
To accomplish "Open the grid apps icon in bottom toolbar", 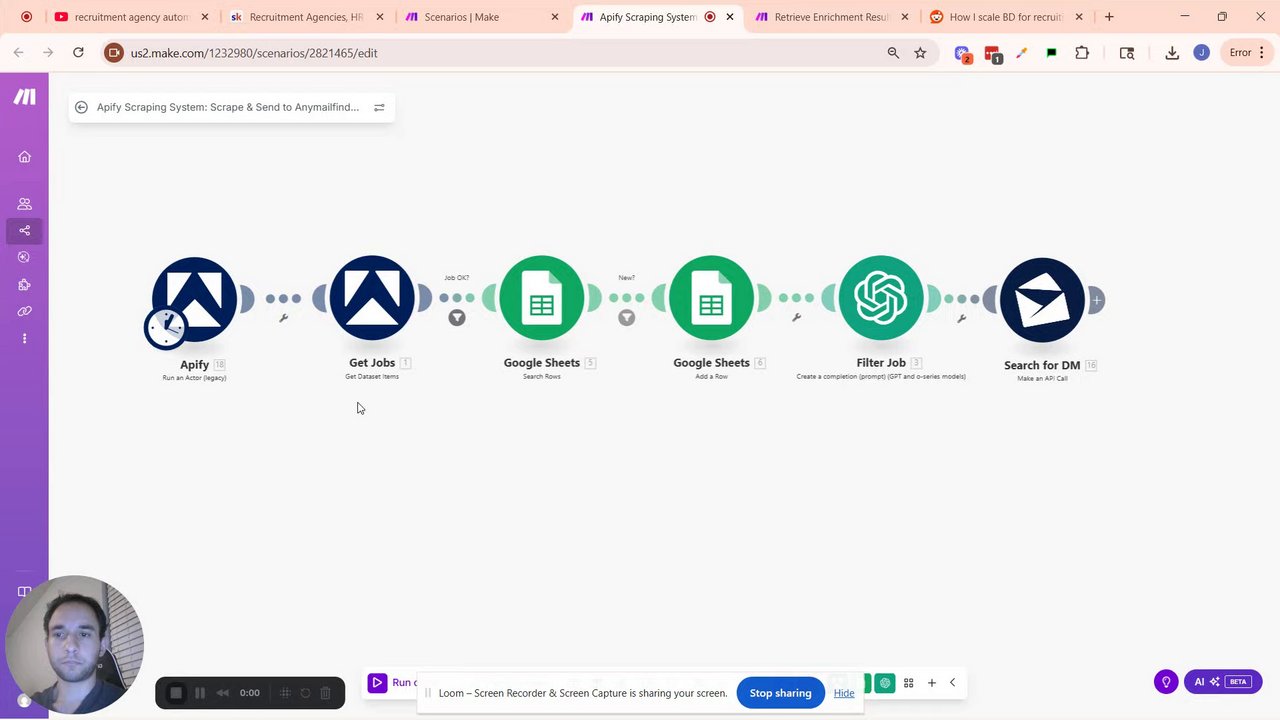I will (909, 683).
